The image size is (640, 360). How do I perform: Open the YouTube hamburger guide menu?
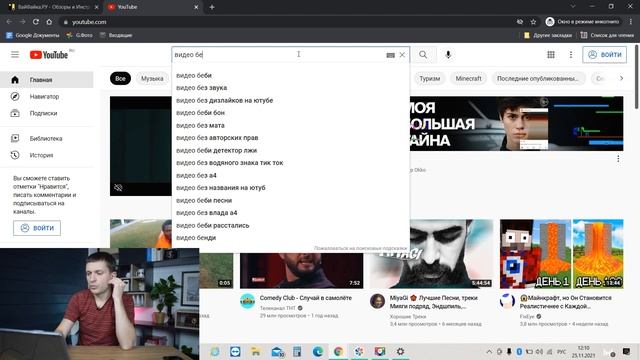(x=15, y=54)
